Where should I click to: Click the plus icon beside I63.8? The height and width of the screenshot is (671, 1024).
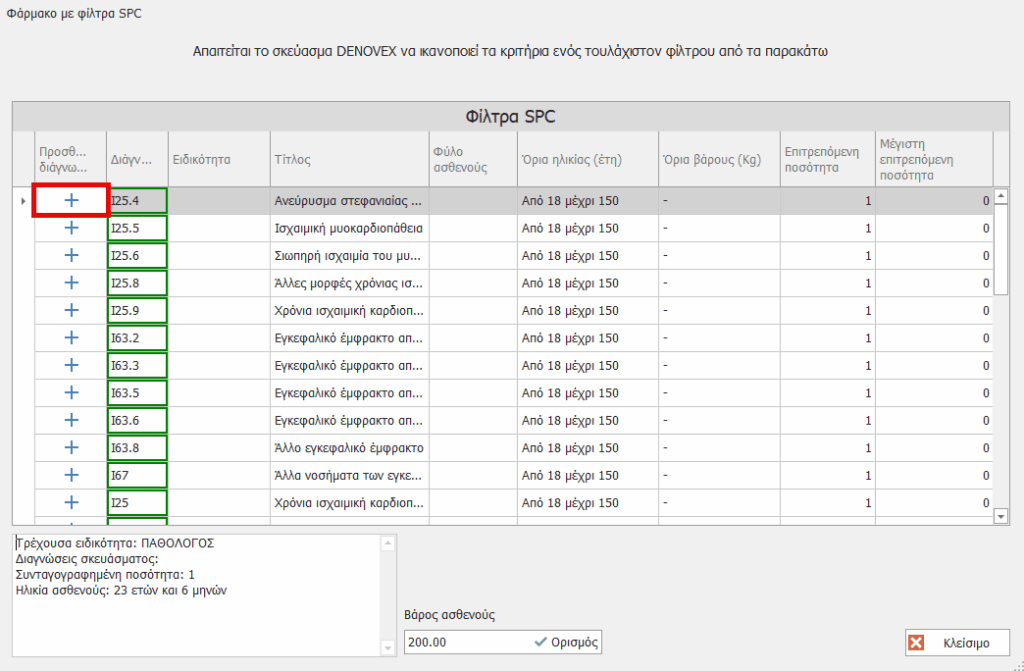[x=71, y=447]
